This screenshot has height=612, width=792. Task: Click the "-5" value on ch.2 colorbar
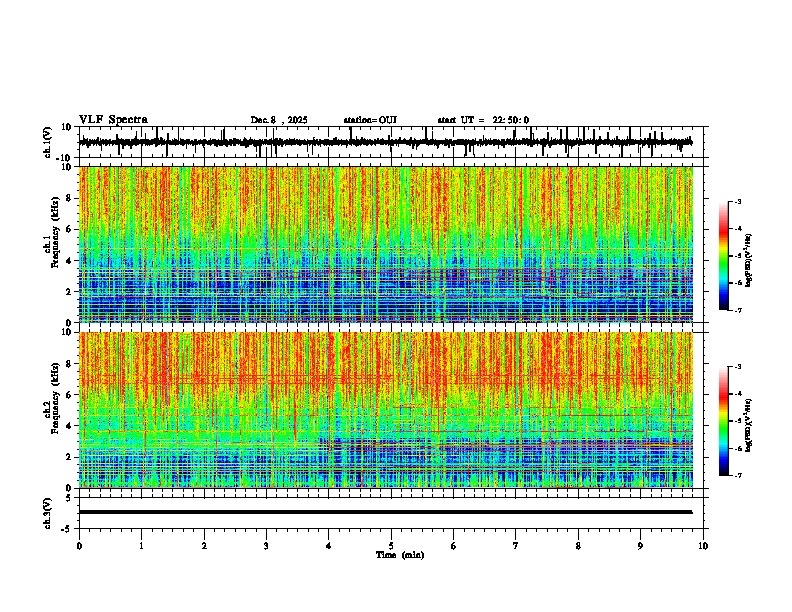click(738, 421)
